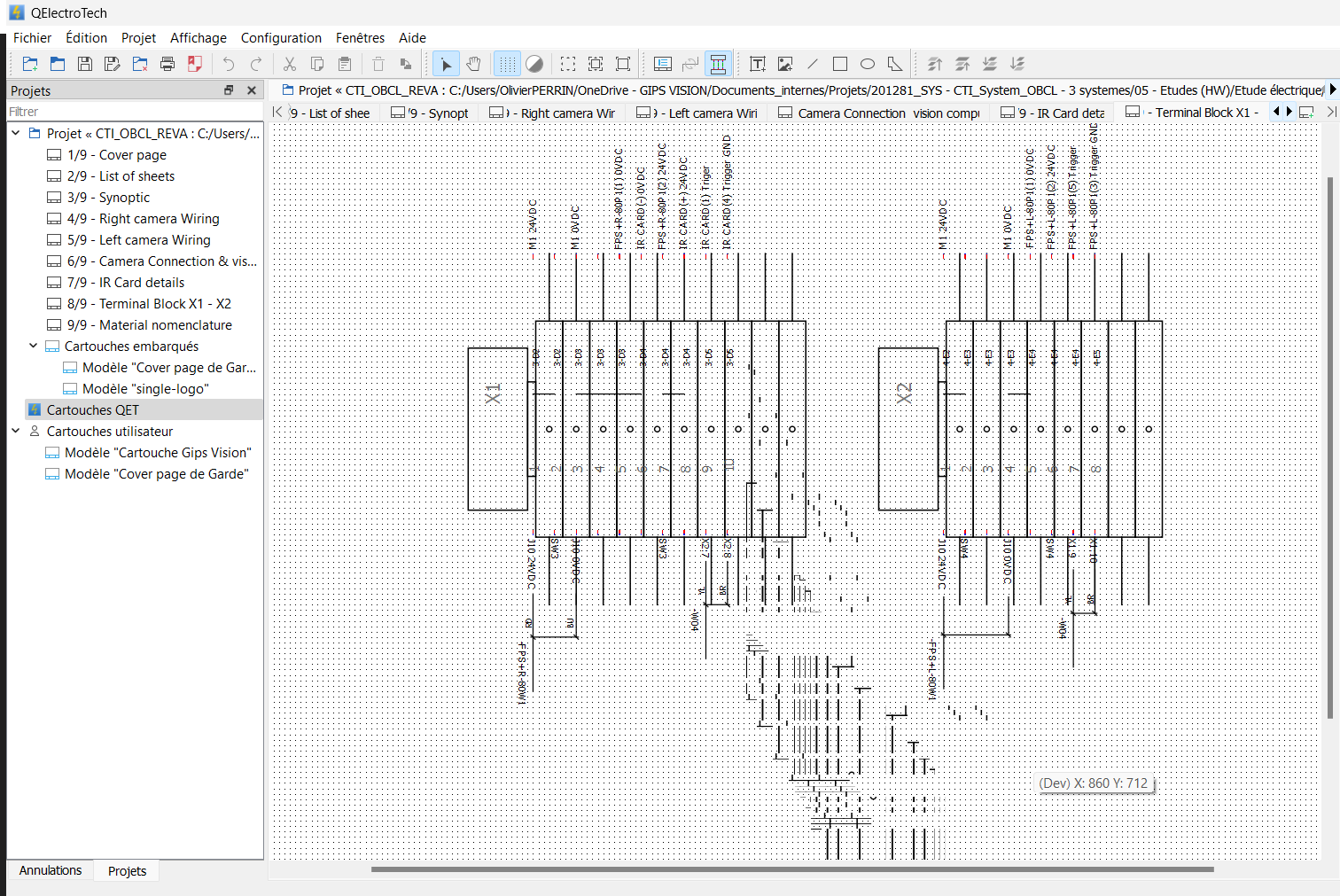Click the print icon in the toolbar
This screenshot has width=1340, height=896.
click(x=167, y=64)
